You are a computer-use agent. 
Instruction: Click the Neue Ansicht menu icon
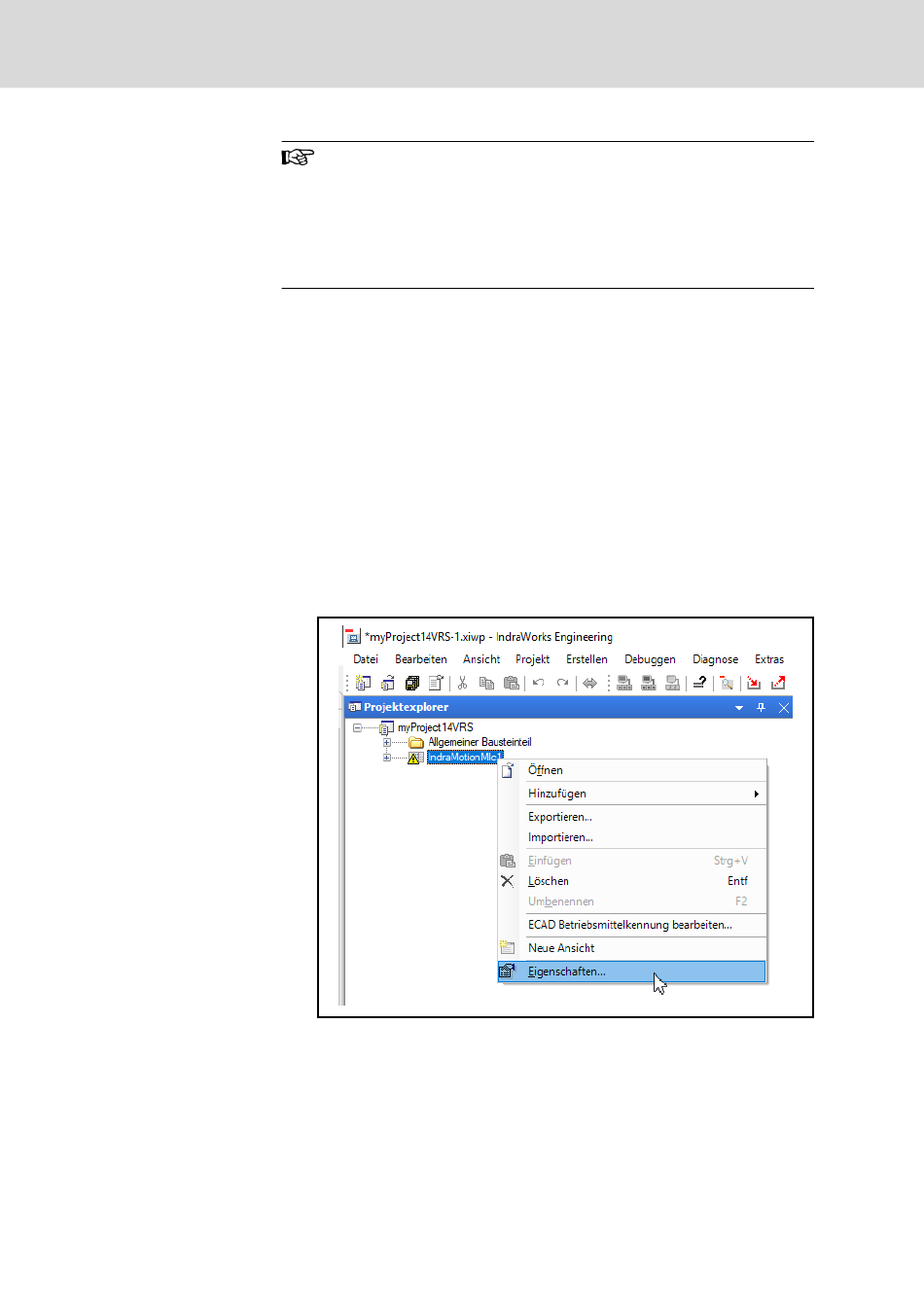[x=507, y=947]
